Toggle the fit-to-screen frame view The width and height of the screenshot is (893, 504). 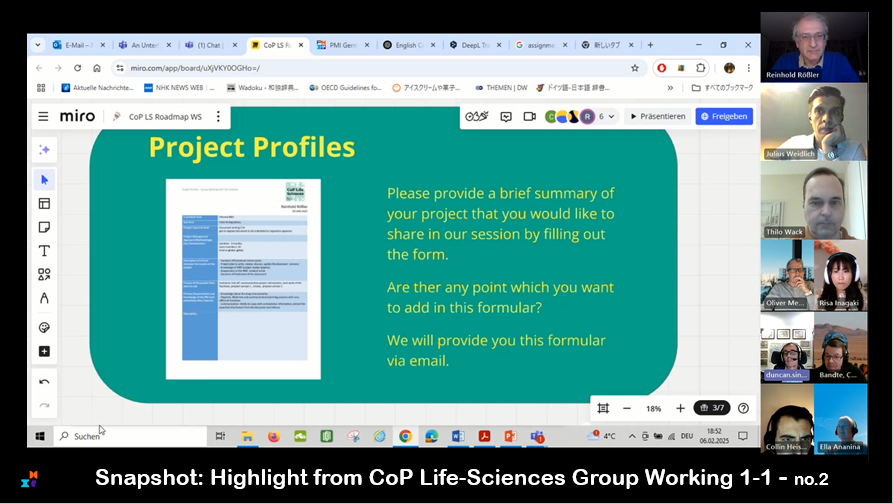coord(602,408)
